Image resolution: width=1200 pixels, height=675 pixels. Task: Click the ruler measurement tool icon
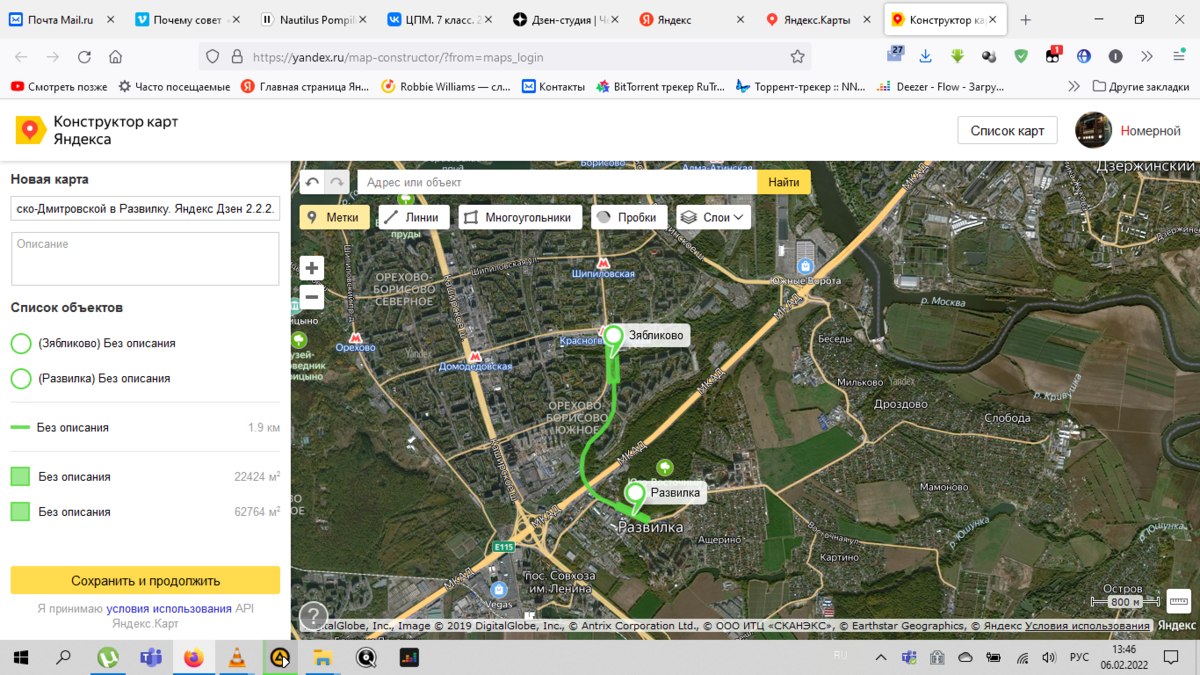[1179, 601]
